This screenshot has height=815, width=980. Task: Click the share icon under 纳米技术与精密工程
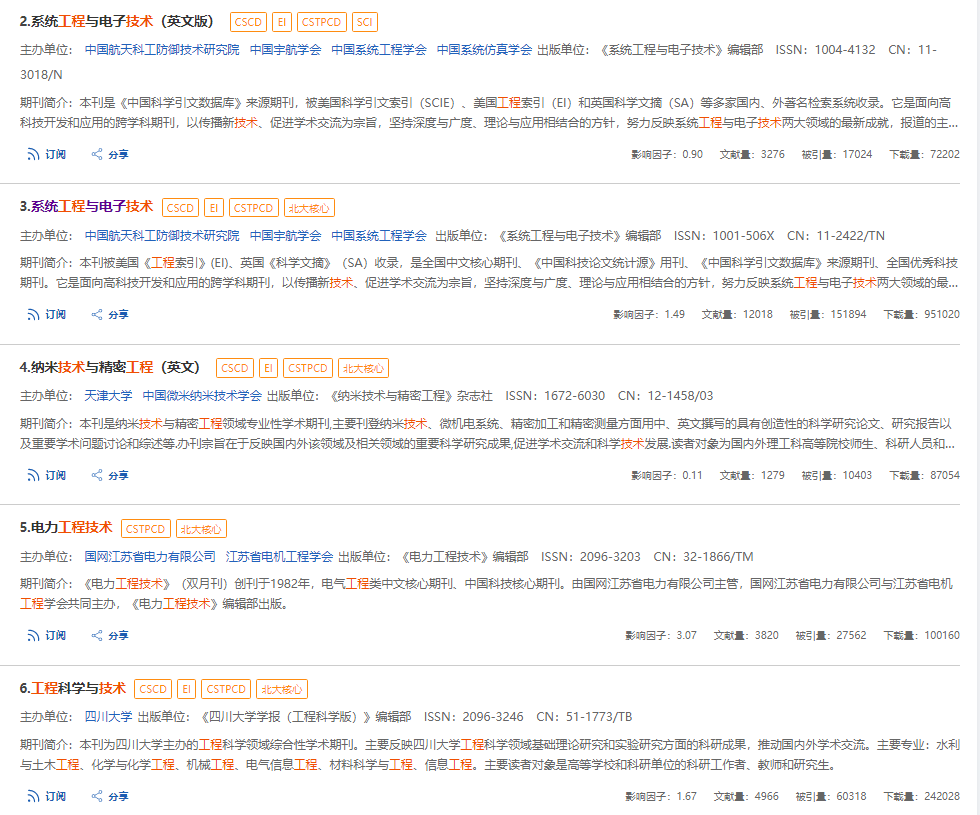97,474
